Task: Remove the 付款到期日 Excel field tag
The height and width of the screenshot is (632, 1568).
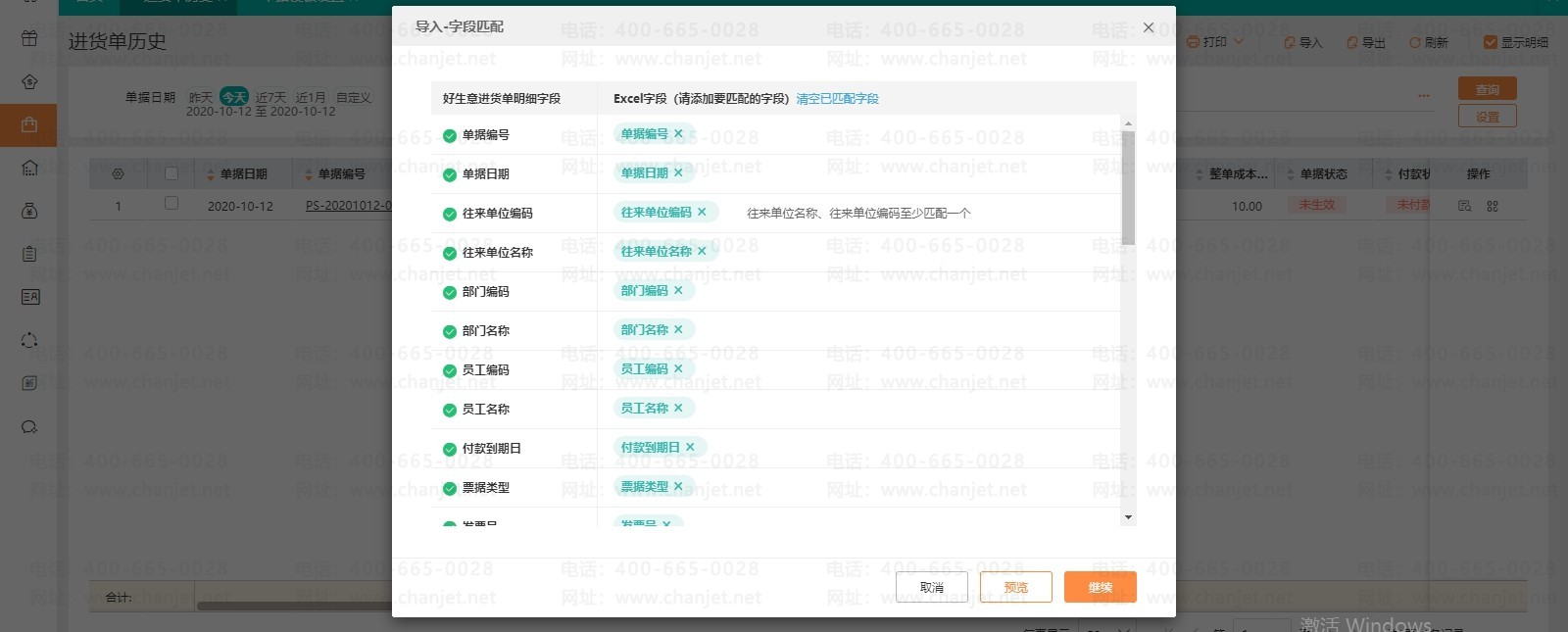Action: click(690, 448)
